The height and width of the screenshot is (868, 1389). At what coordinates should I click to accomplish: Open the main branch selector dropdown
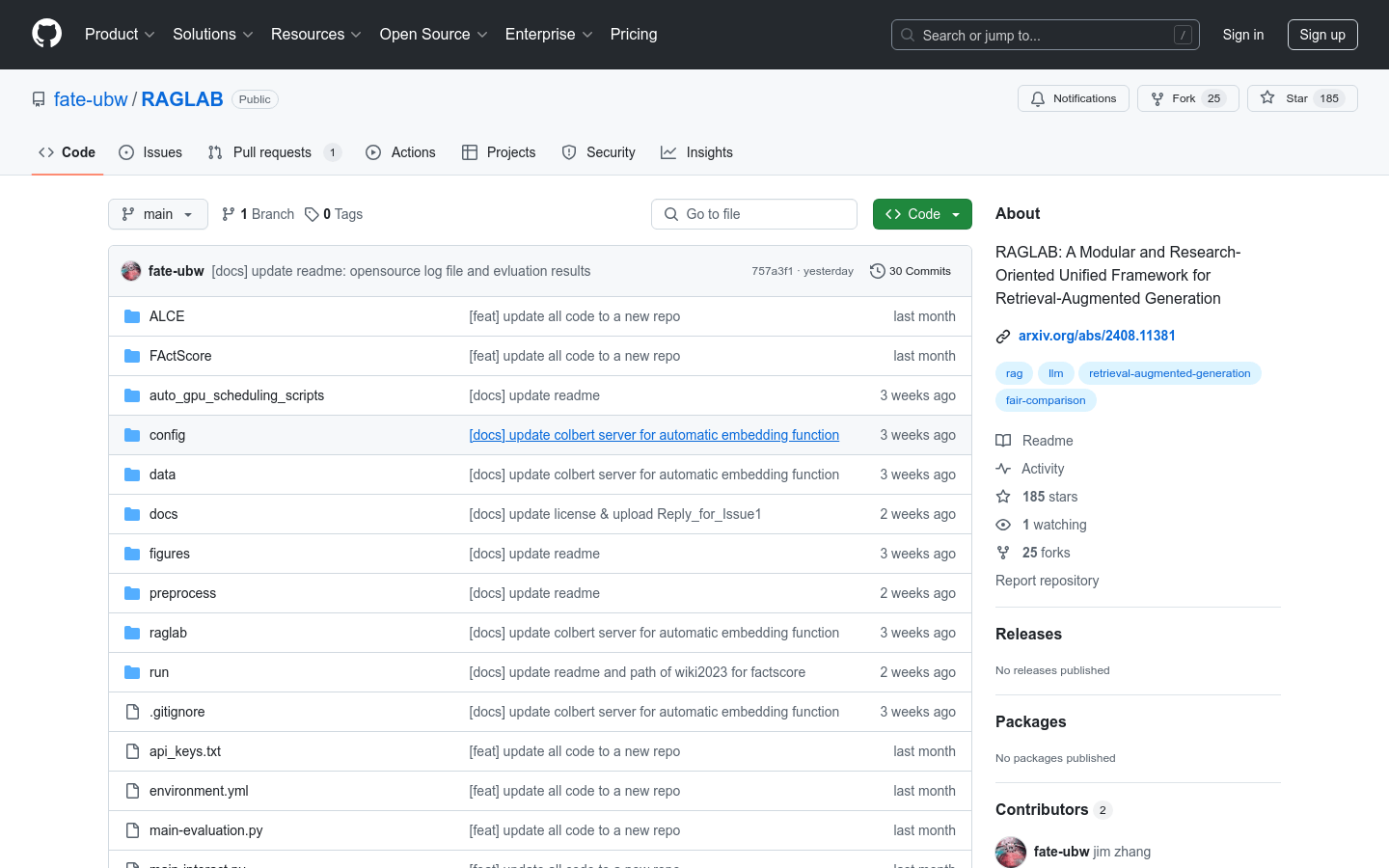(x=158, y=214)
